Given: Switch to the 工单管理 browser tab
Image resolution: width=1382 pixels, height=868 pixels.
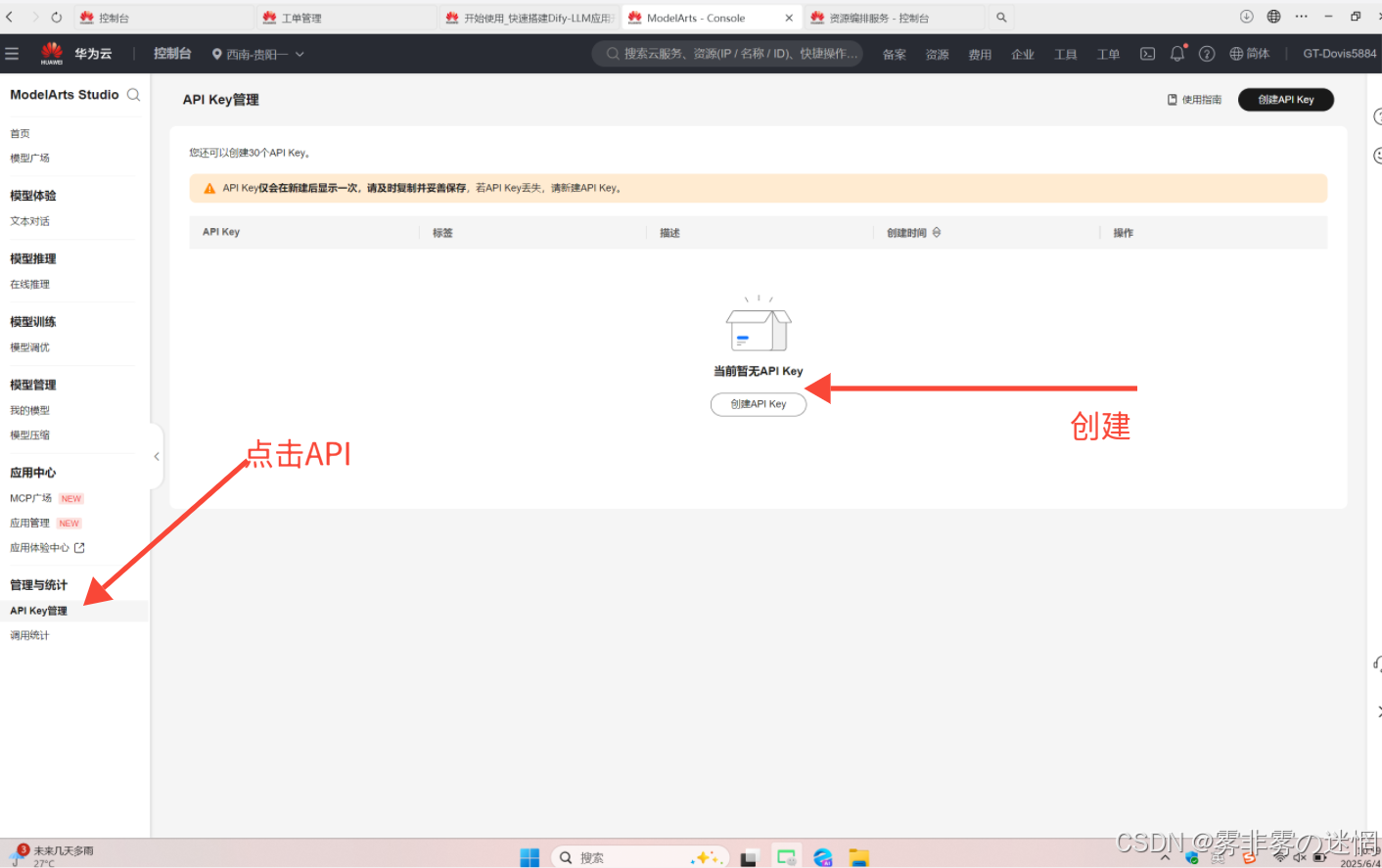Looking at the screenshot, I should [x=346, y=18].
